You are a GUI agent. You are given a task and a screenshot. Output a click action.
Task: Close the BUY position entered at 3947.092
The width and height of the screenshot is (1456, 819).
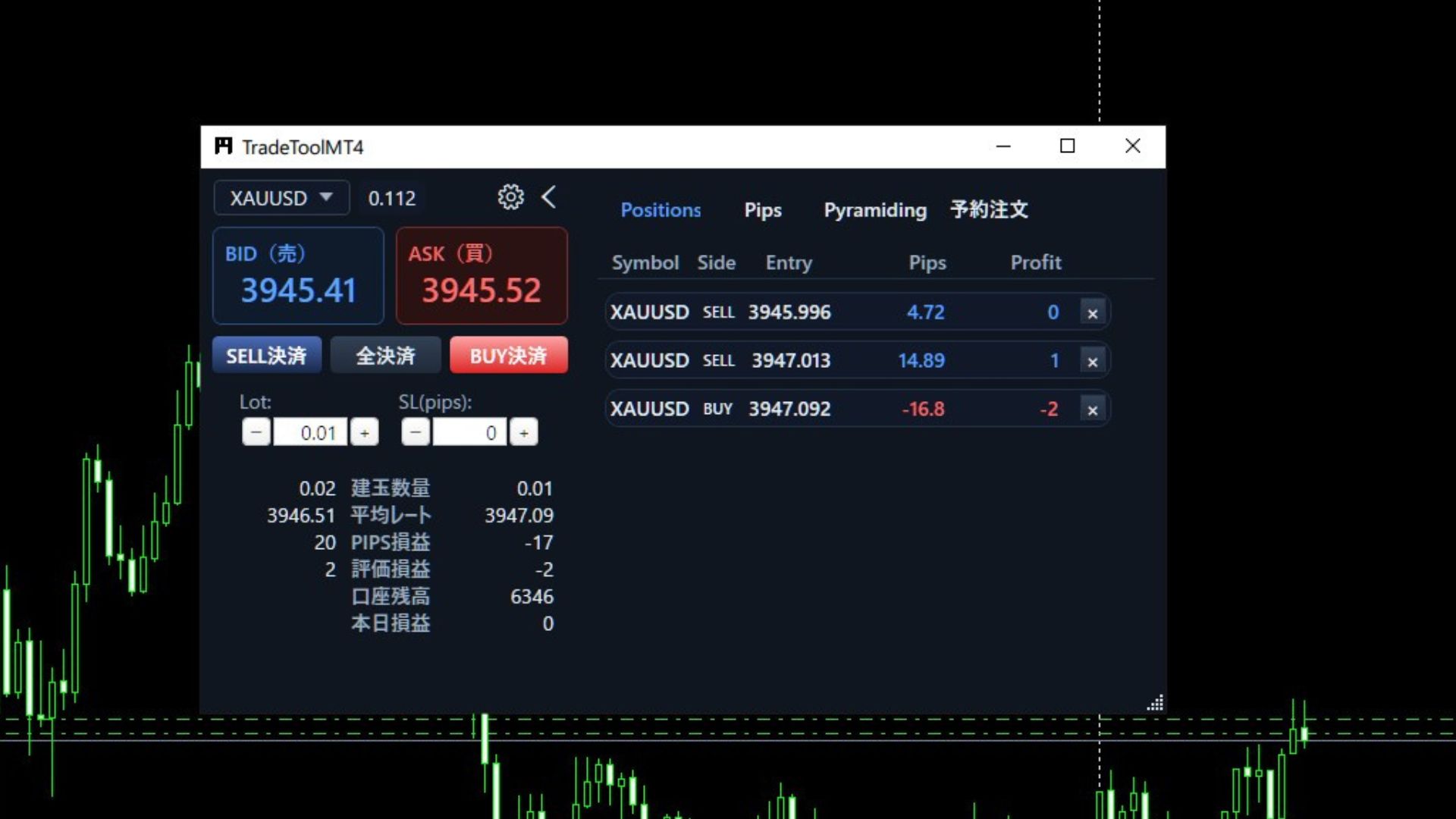(x=1092, y=410)
